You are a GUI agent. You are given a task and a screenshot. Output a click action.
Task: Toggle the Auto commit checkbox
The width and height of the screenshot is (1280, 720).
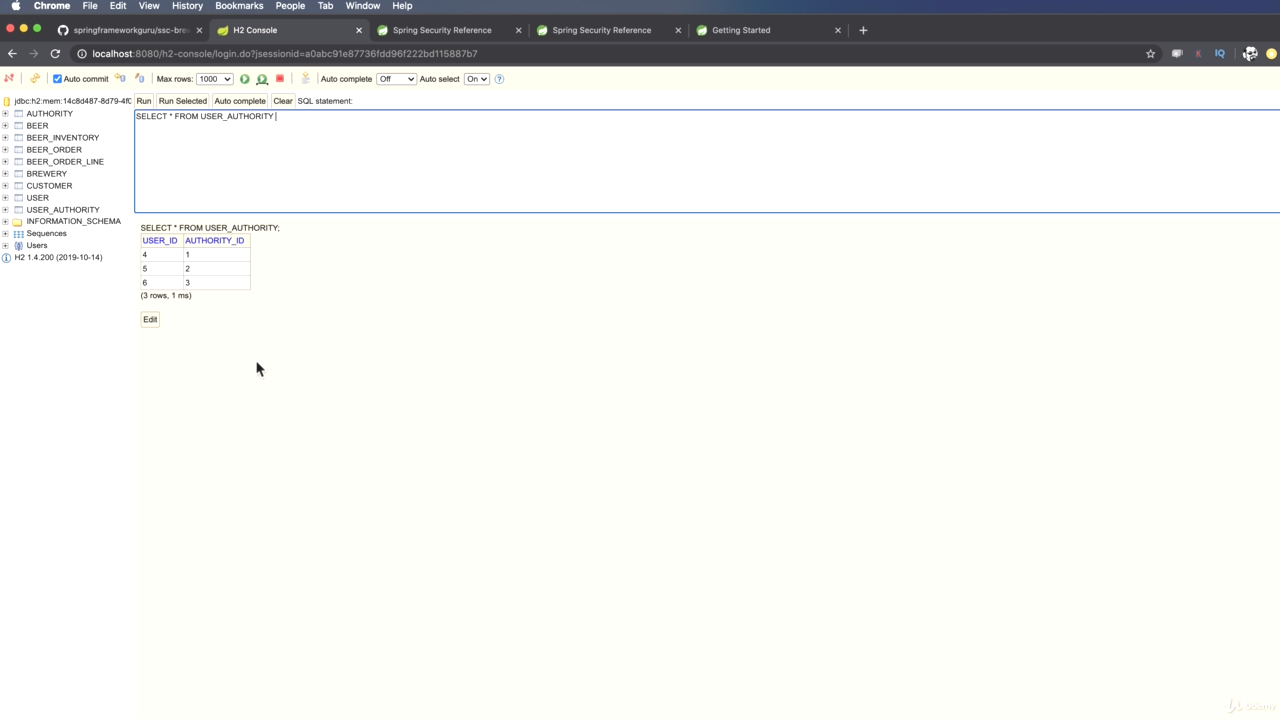click(57, 79)
